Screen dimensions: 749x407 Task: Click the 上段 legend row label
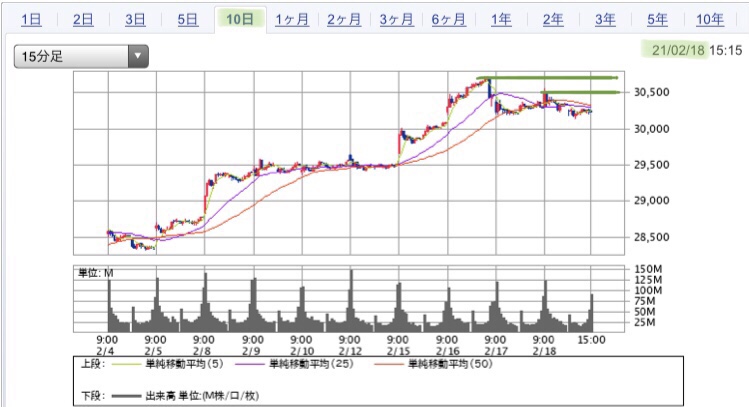92,364
